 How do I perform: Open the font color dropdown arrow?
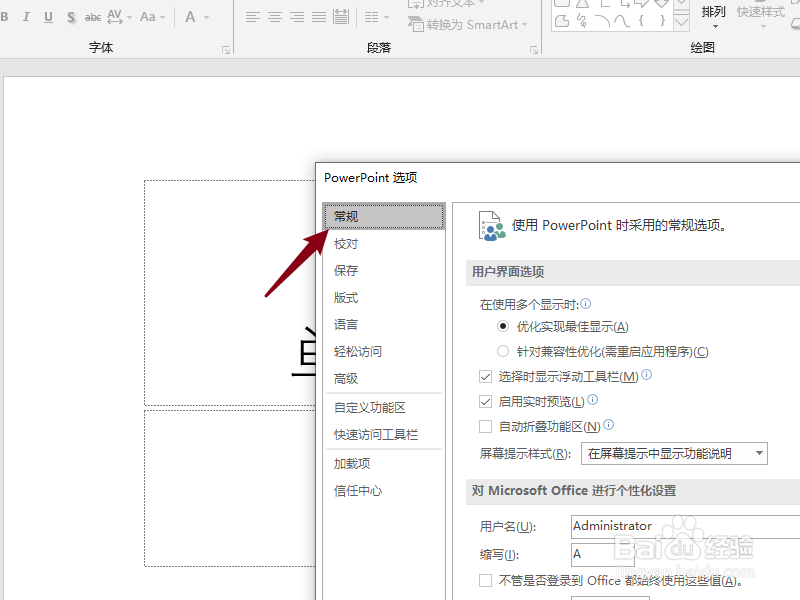[207, 17]
